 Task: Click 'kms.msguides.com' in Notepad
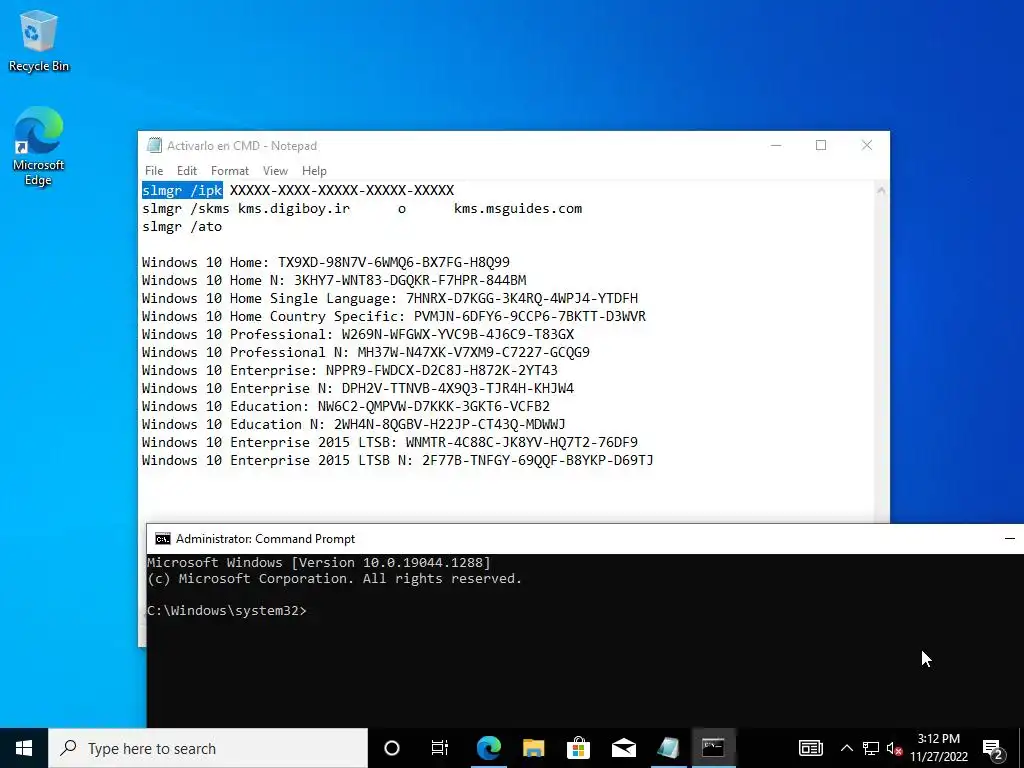[x=518, y=208]
